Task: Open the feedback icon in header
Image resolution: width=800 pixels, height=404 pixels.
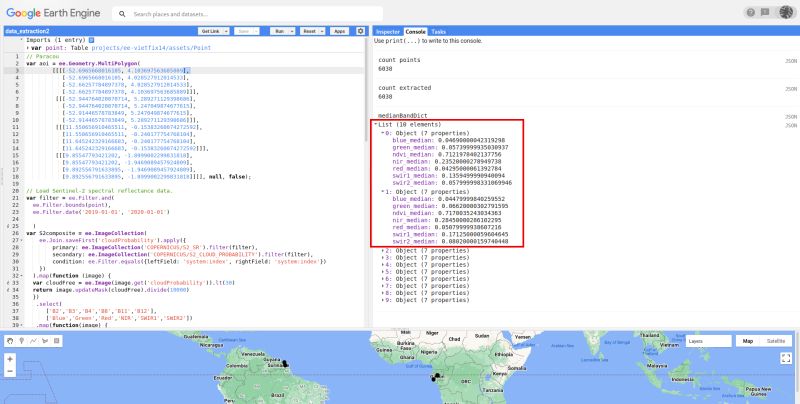Action: [x=765, y=13]
